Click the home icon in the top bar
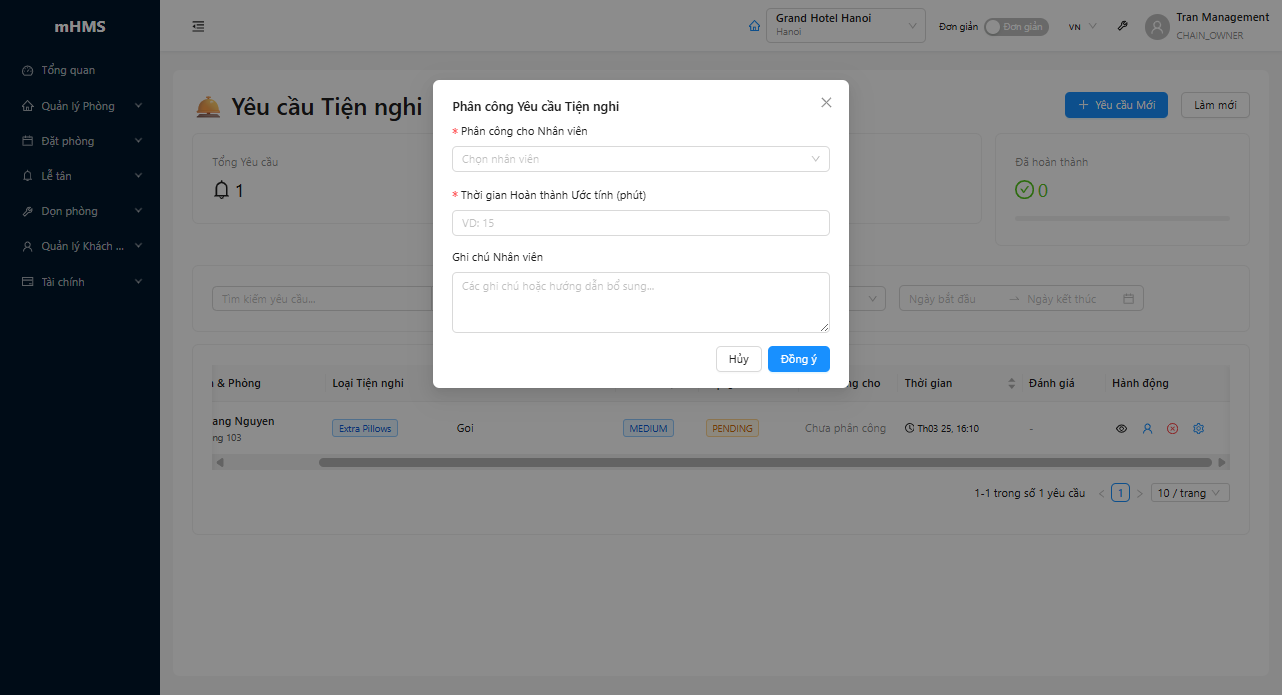Image resolution: width=1282 pixels, height=695 pixels. tap(754, 25)
